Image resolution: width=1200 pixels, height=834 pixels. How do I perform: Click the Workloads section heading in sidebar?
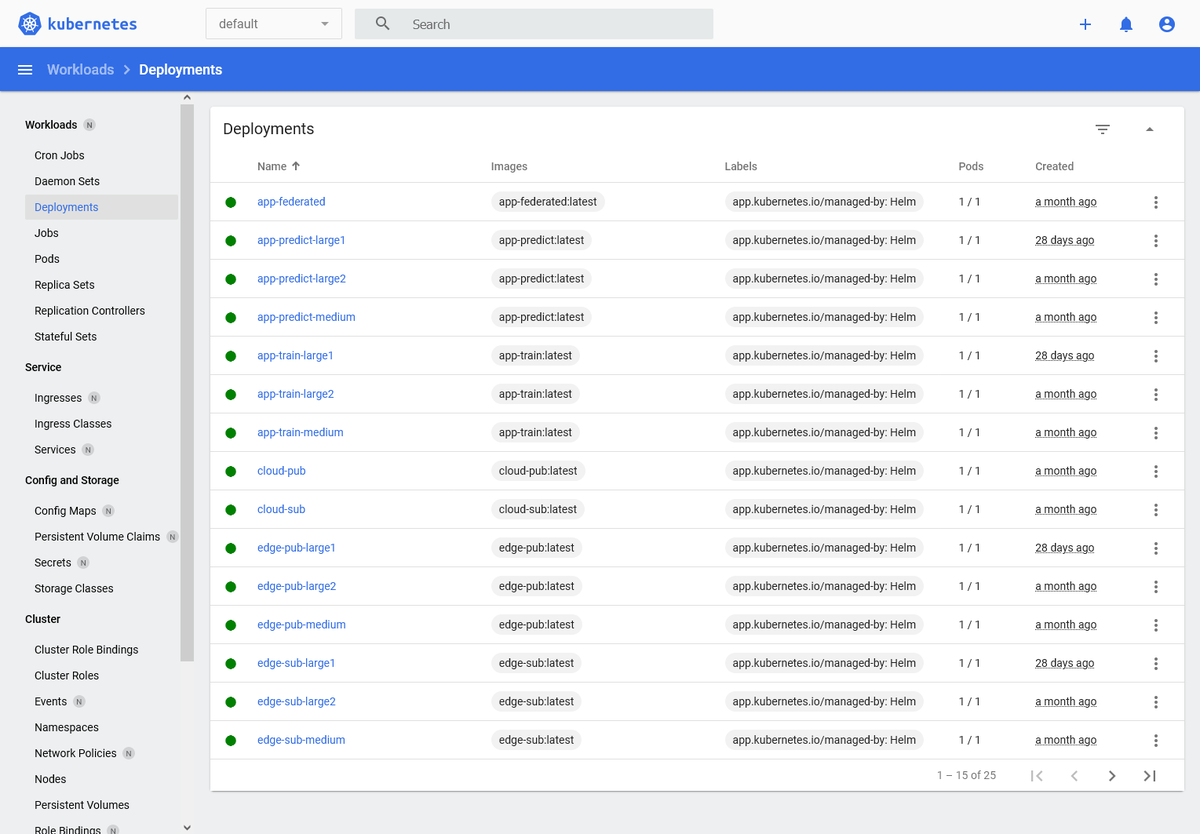point(51,125)
